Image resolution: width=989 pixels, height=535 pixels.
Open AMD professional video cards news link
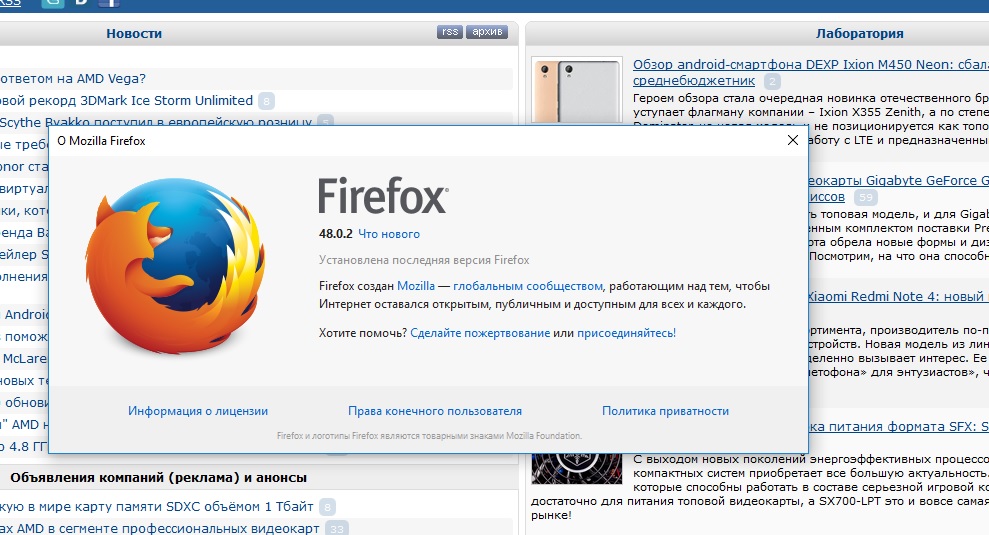160,528
